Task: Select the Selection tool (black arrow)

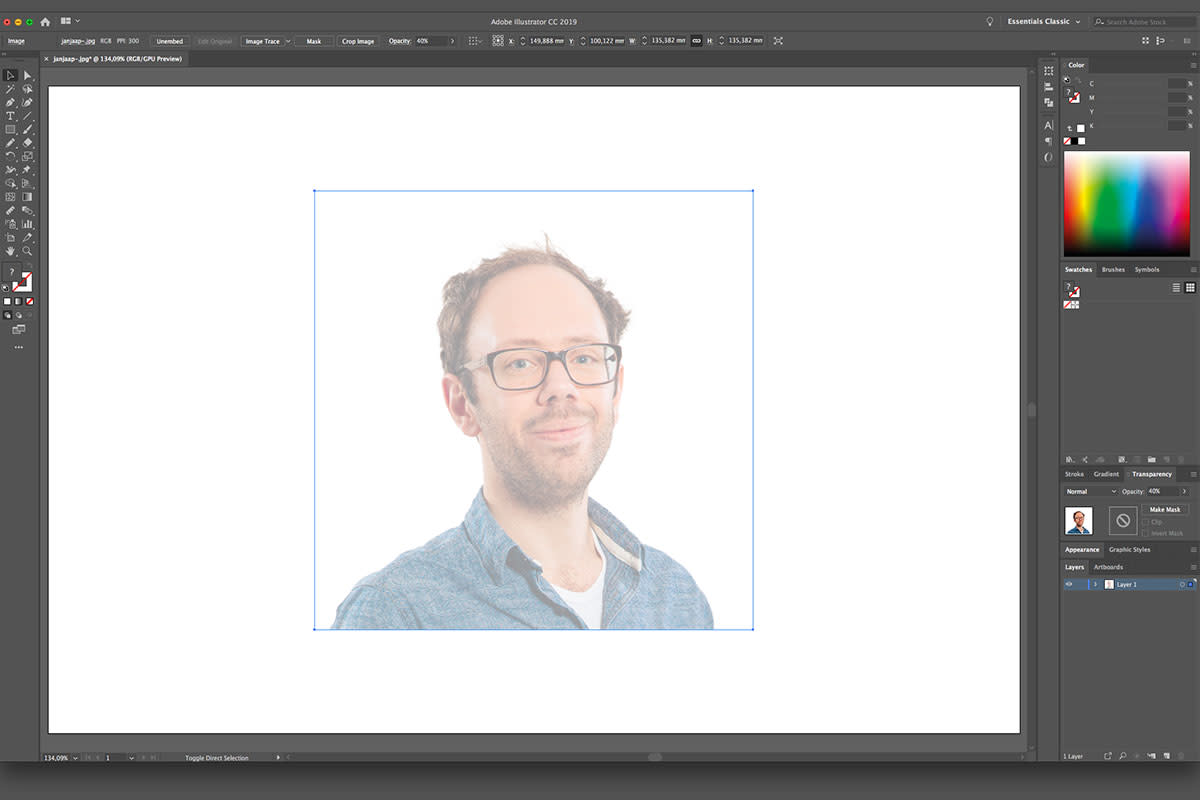Action: [10, 75]
